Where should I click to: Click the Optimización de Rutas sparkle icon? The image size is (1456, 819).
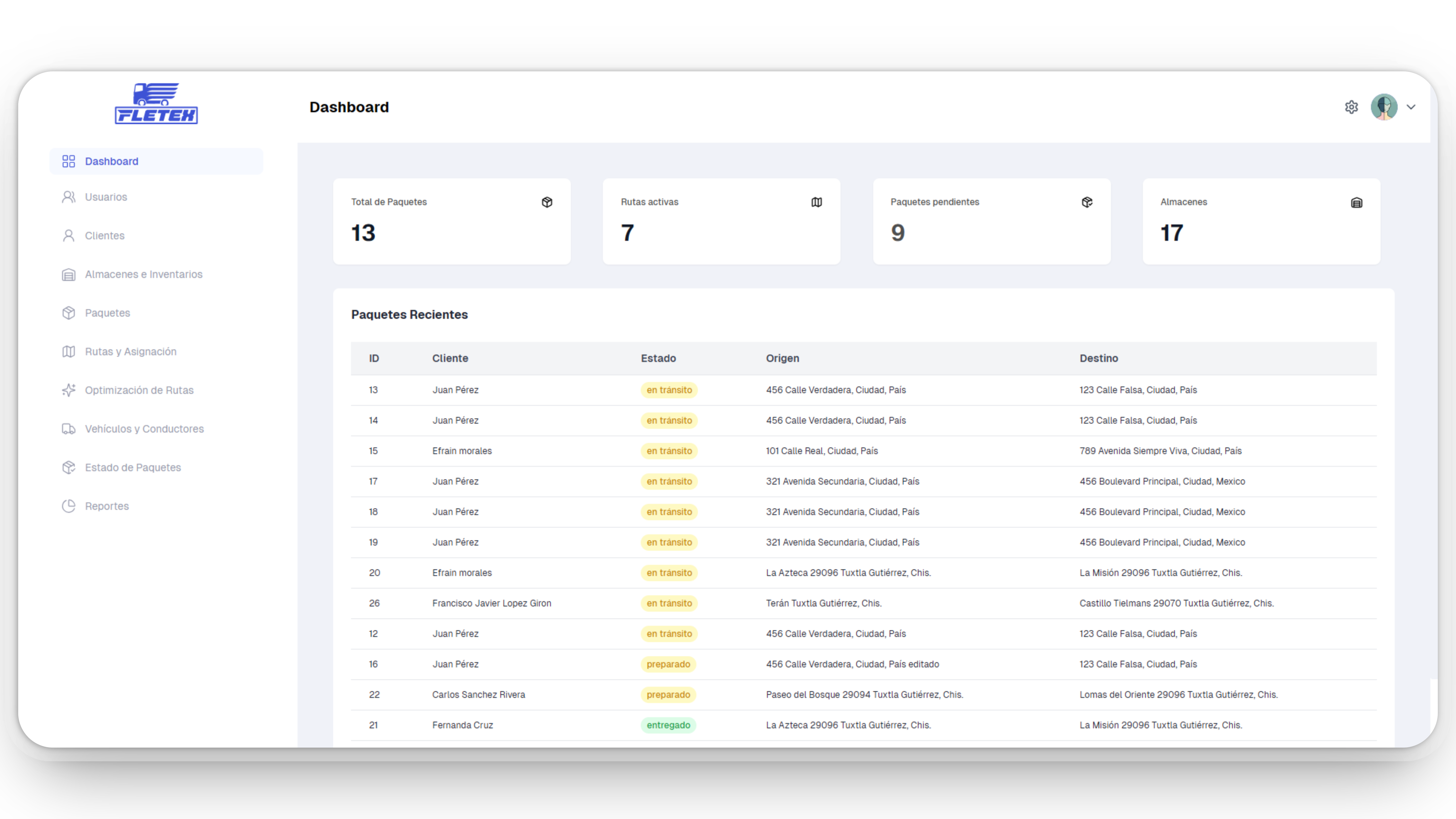pos(69,391)
